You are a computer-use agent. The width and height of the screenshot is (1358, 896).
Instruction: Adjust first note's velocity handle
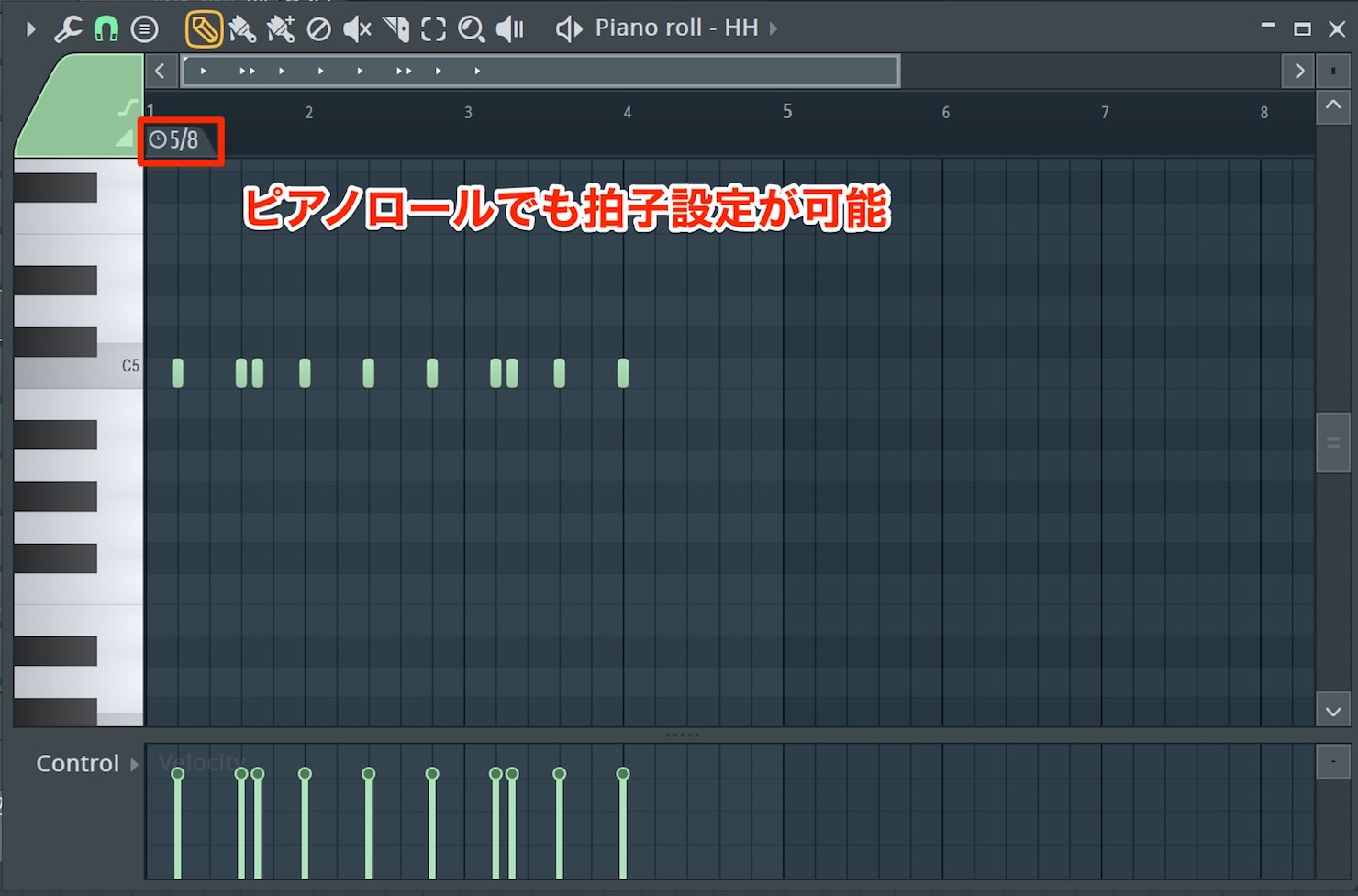click(x=178, y=774)
